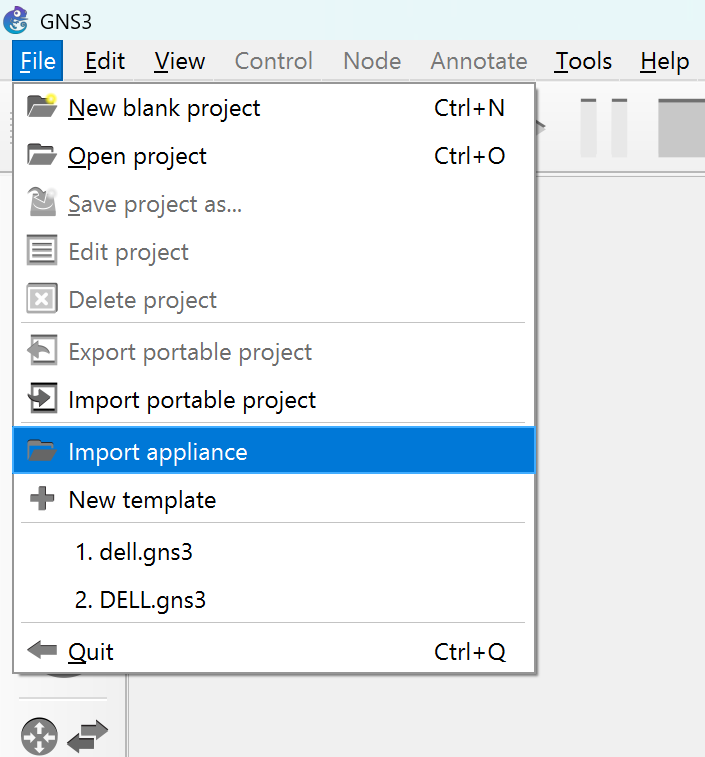Open the Tools menu
Viewport: 705px width, 757px height.
584,61
